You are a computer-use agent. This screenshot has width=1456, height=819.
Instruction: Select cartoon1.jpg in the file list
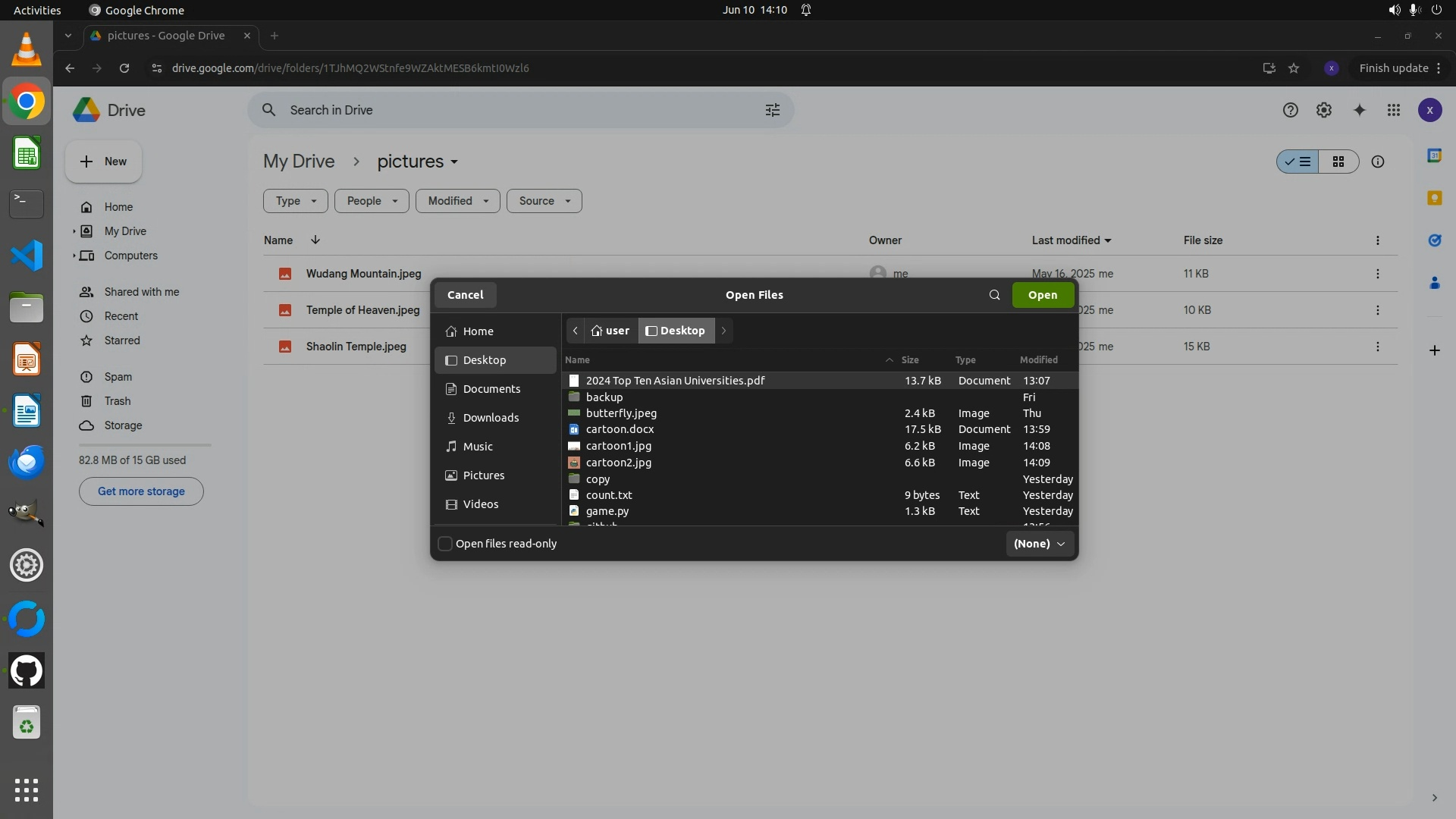tap(618, 446)
